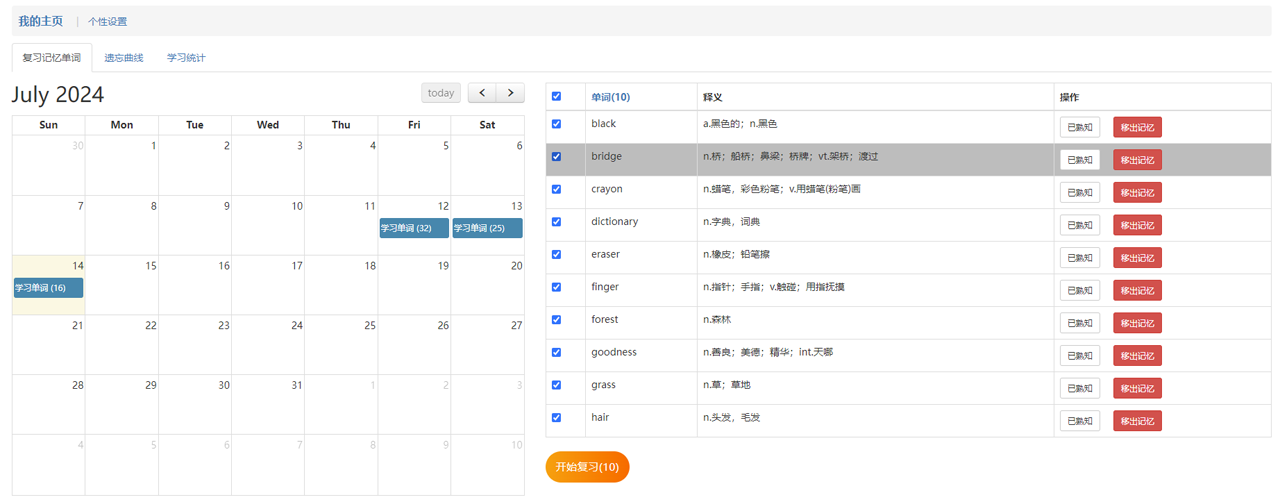1280x502 pixels.
Task: Mark black as 已熟知
Action: (1080, 127)
